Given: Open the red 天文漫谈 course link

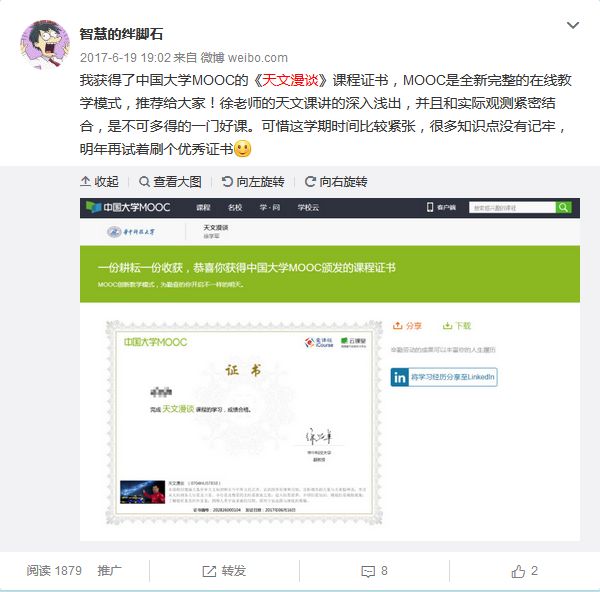Looking at the screenshot, I should [290, 80].
